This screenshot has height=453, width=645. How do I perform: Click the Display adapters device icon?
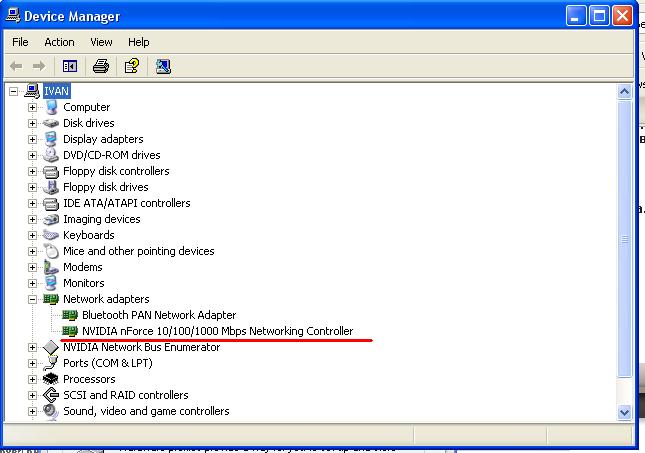point(52,139)
